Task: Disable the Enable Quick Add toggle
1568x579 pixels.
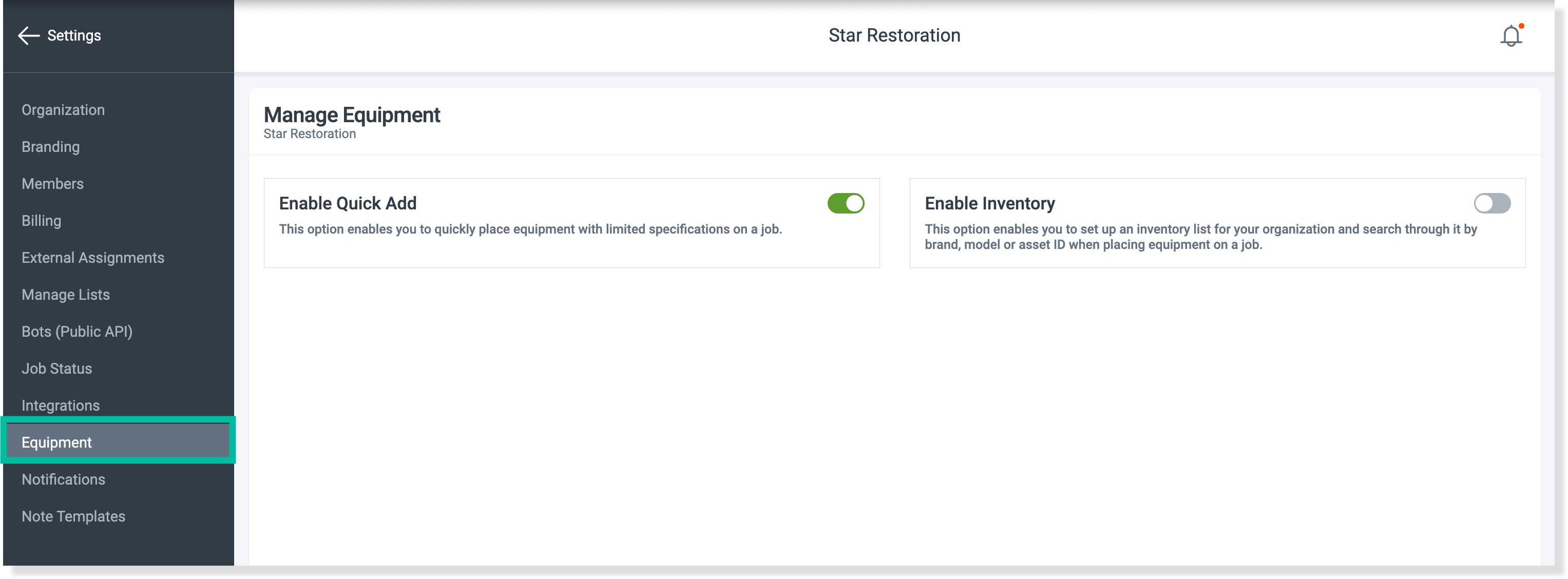Action: pos(846,203)
